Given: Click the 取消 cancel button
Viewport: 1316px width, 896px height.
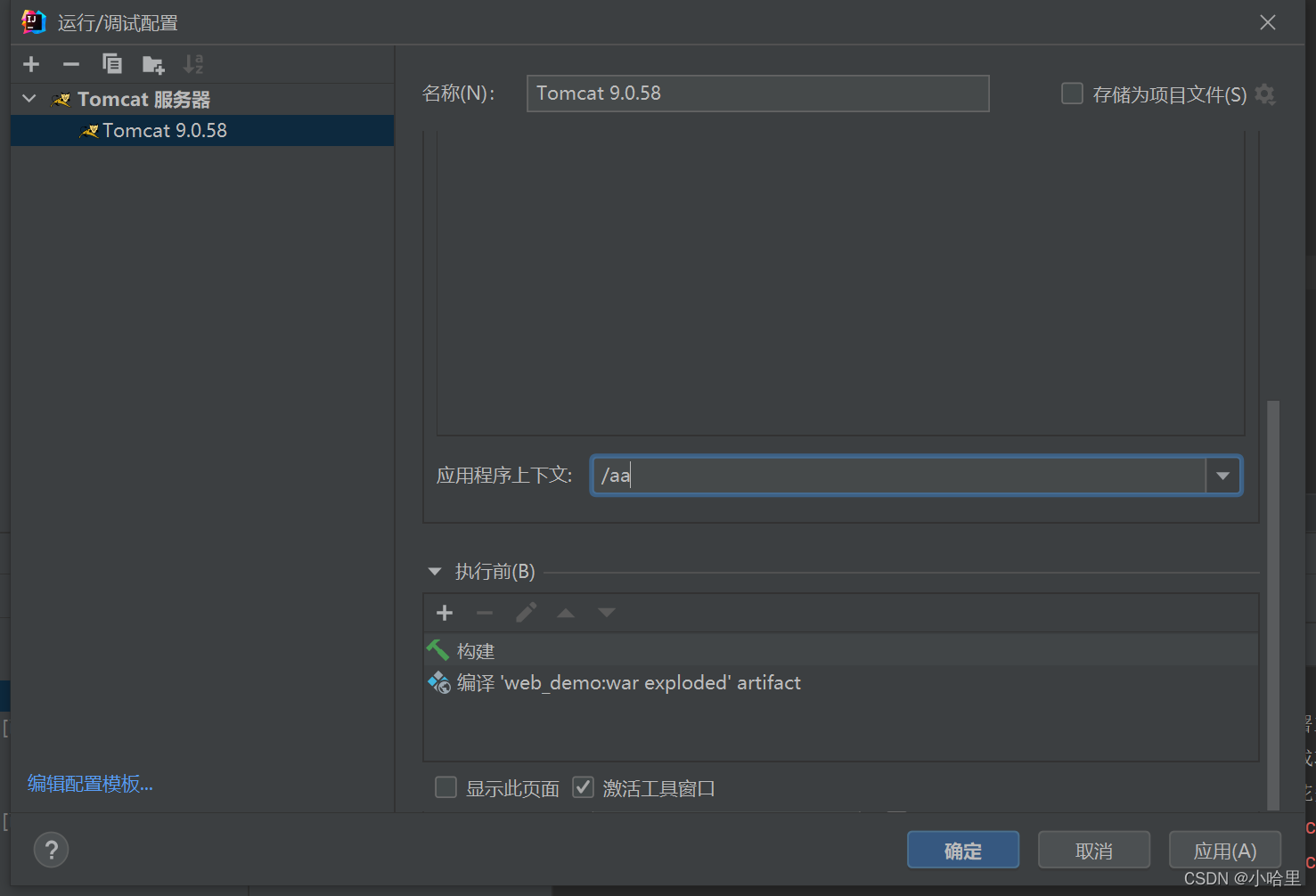Looking at the screenshot, I should pos(1094,851).
